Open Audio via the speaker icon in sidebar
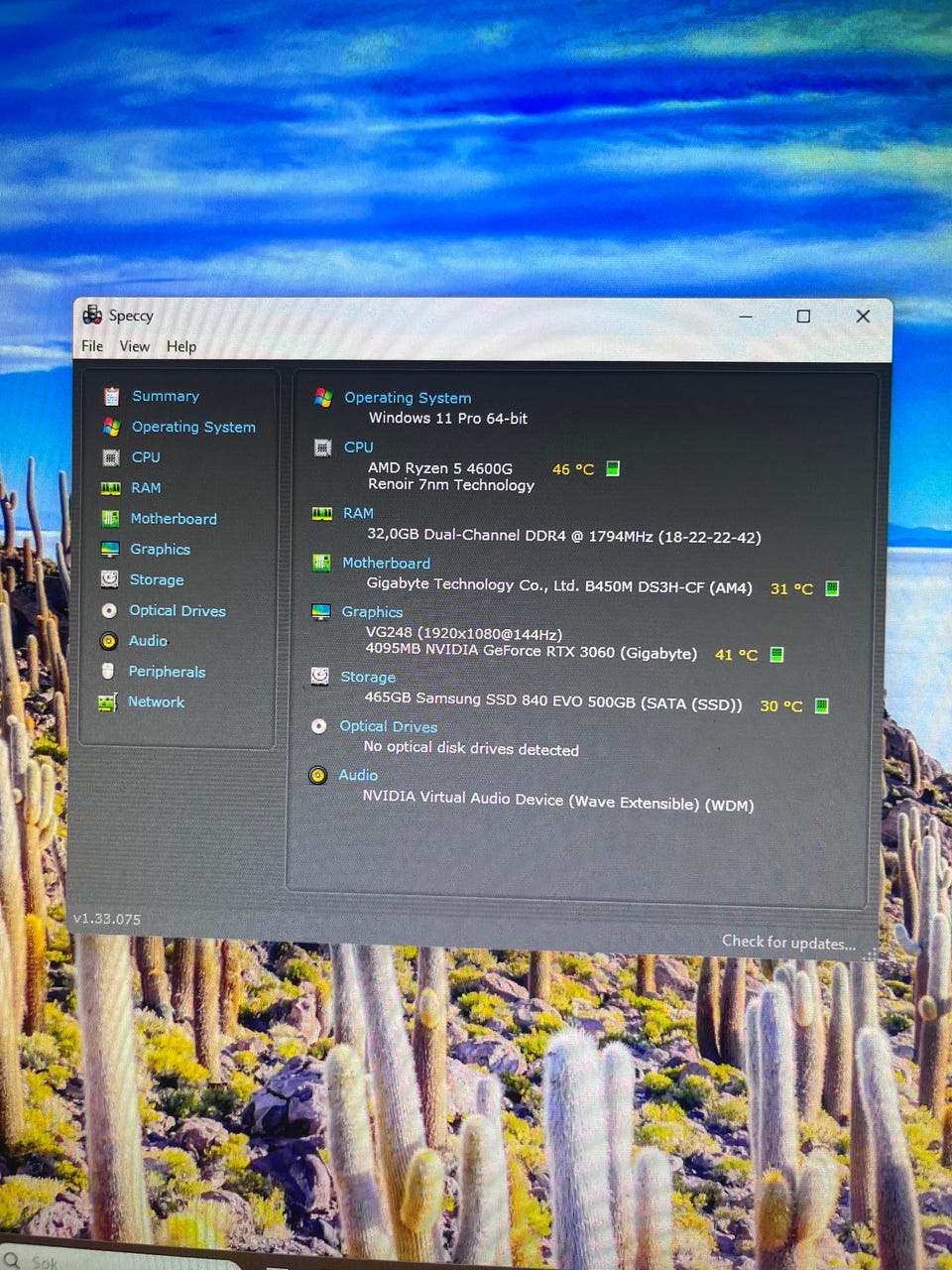 click(x=109, y=641)
